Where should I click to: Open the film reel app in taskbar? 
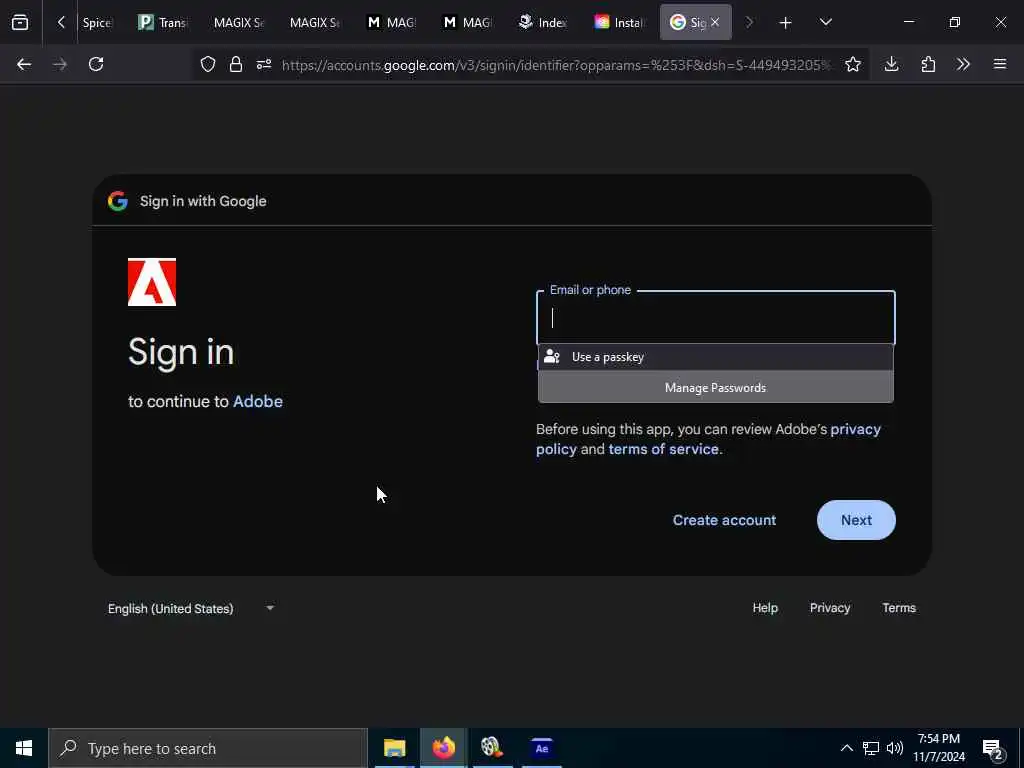(x=492, y=748)
